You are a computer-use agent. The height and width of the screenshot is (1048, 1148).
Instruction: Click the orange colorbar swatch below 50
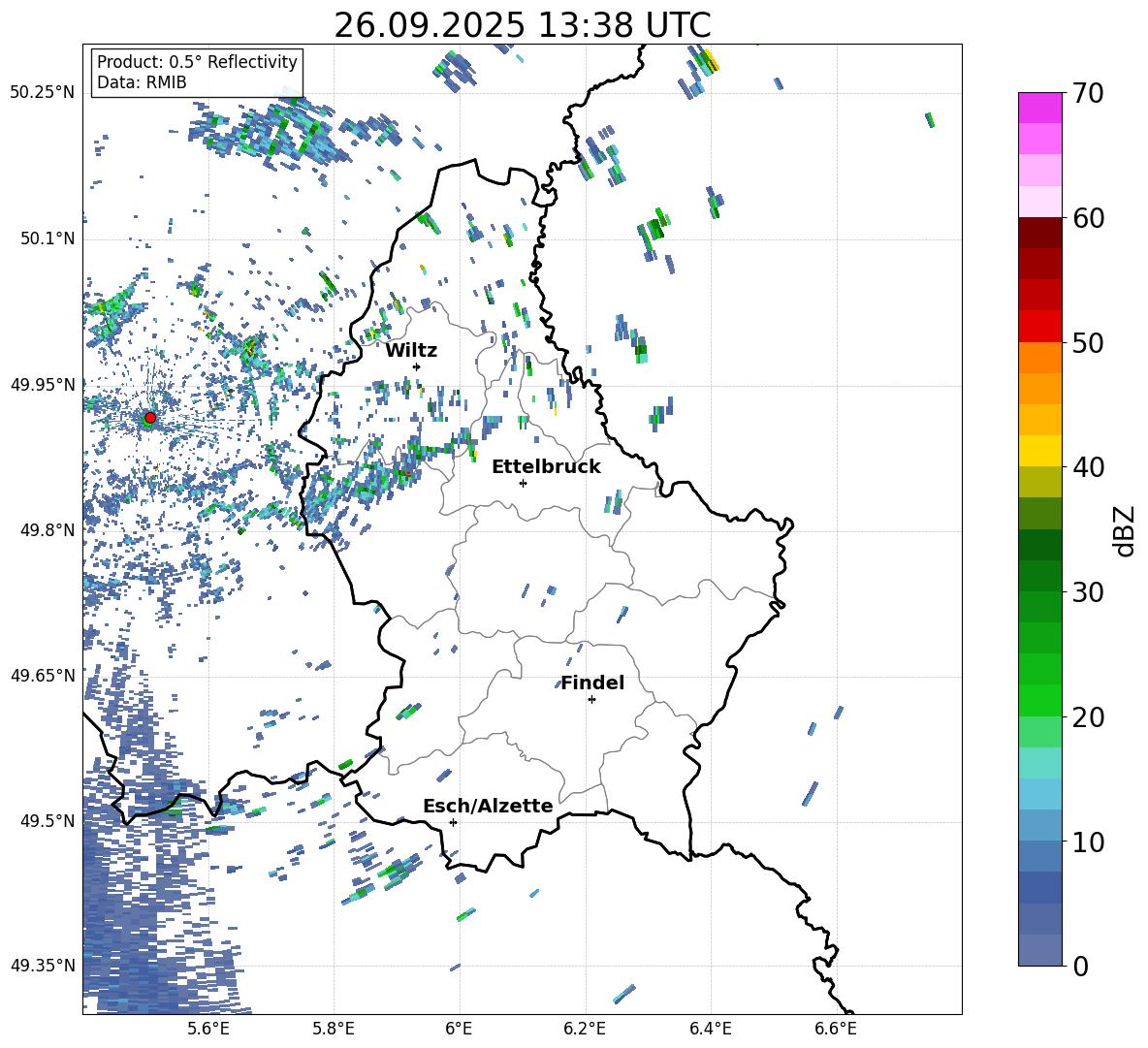(x=1039, y=358)
